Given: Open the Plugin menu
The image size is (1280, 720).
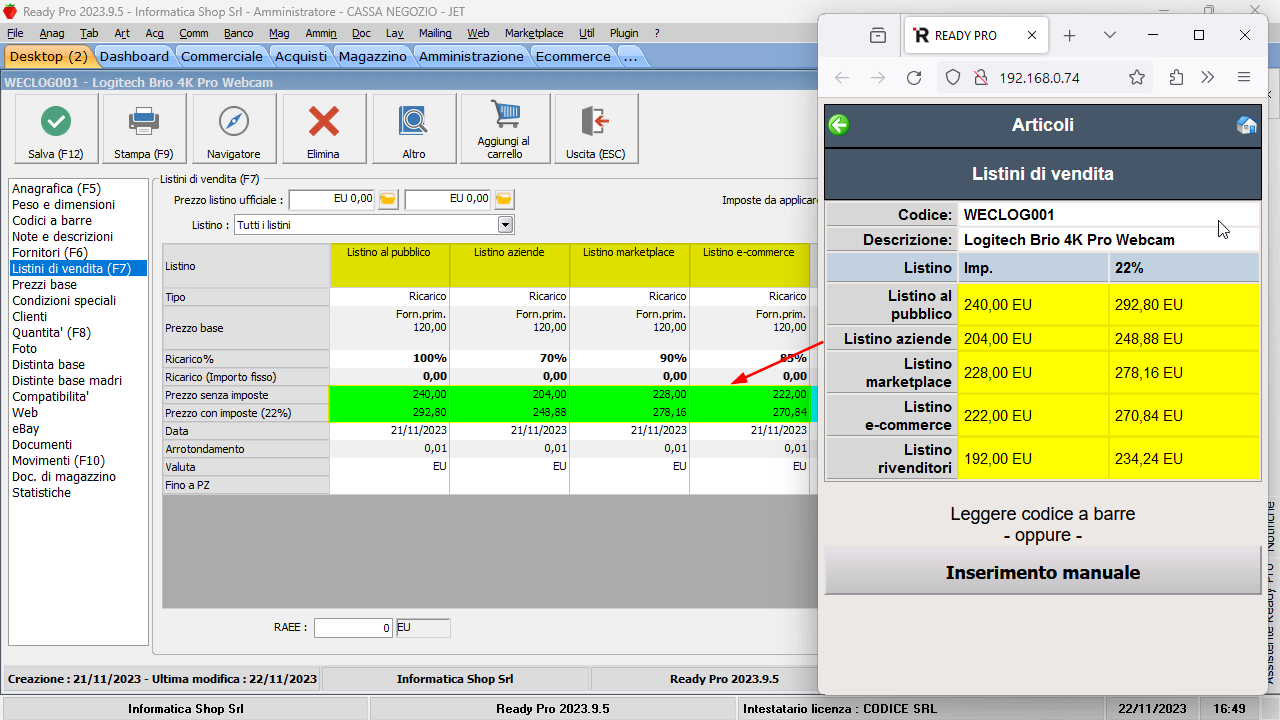Looking at the screenshot, I should 624,33.
